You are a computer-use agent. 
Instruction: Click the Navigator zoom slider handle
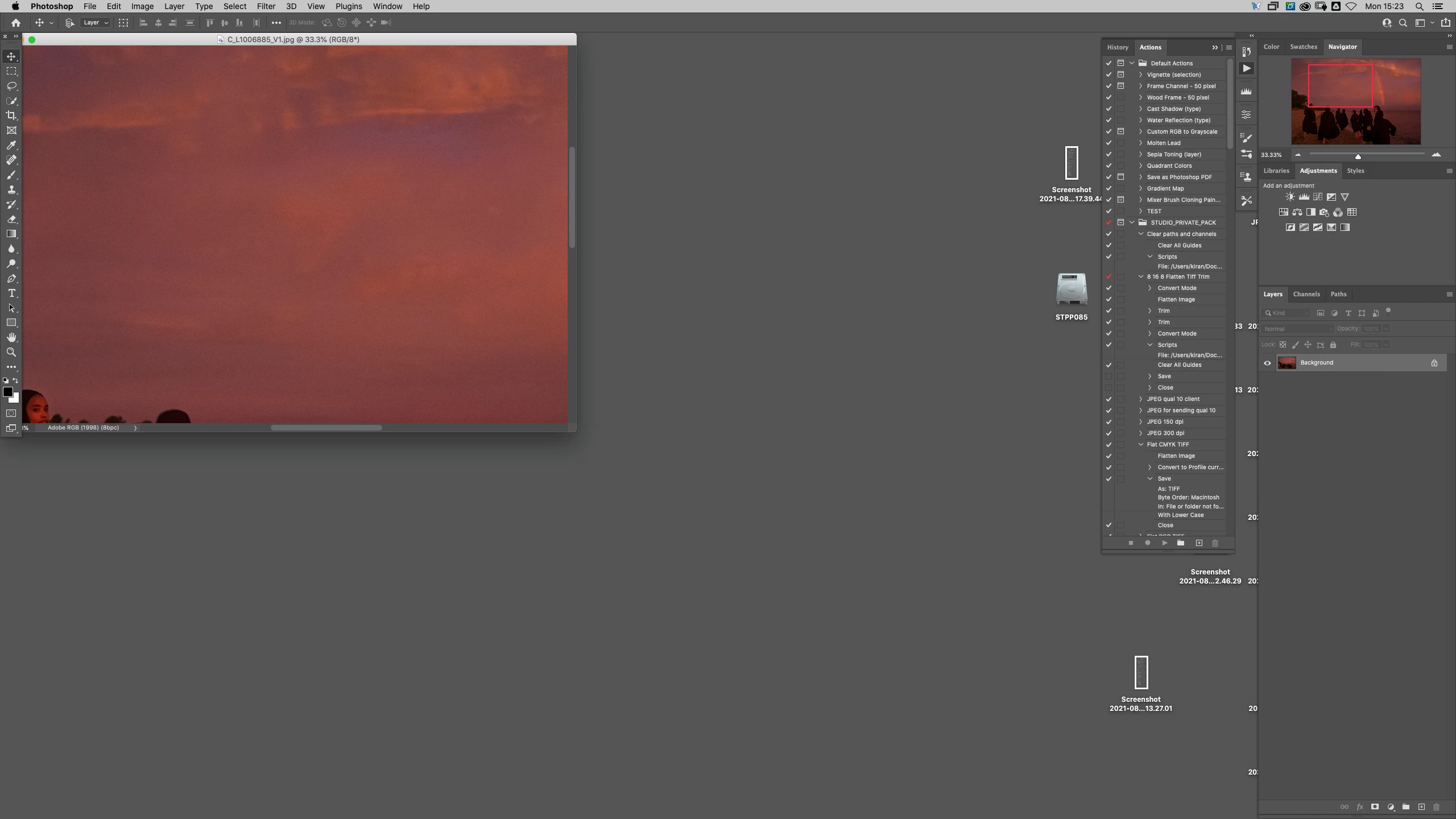click(1358, 156)
